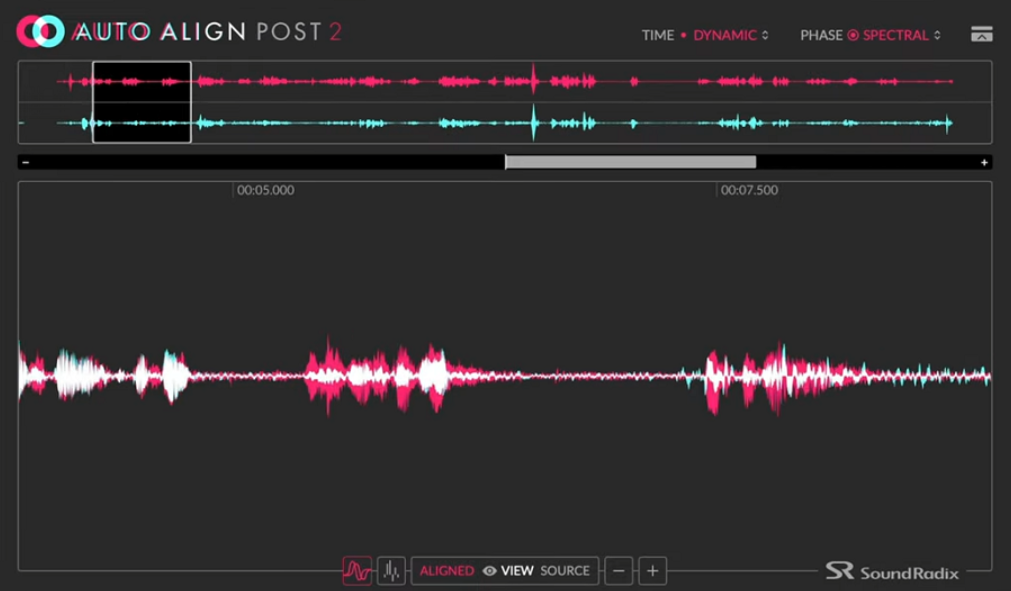The height and width of the screenshot is (591, 1011).
Task: Click the plus zoom in button at the bottom
Action: (653, 570)
